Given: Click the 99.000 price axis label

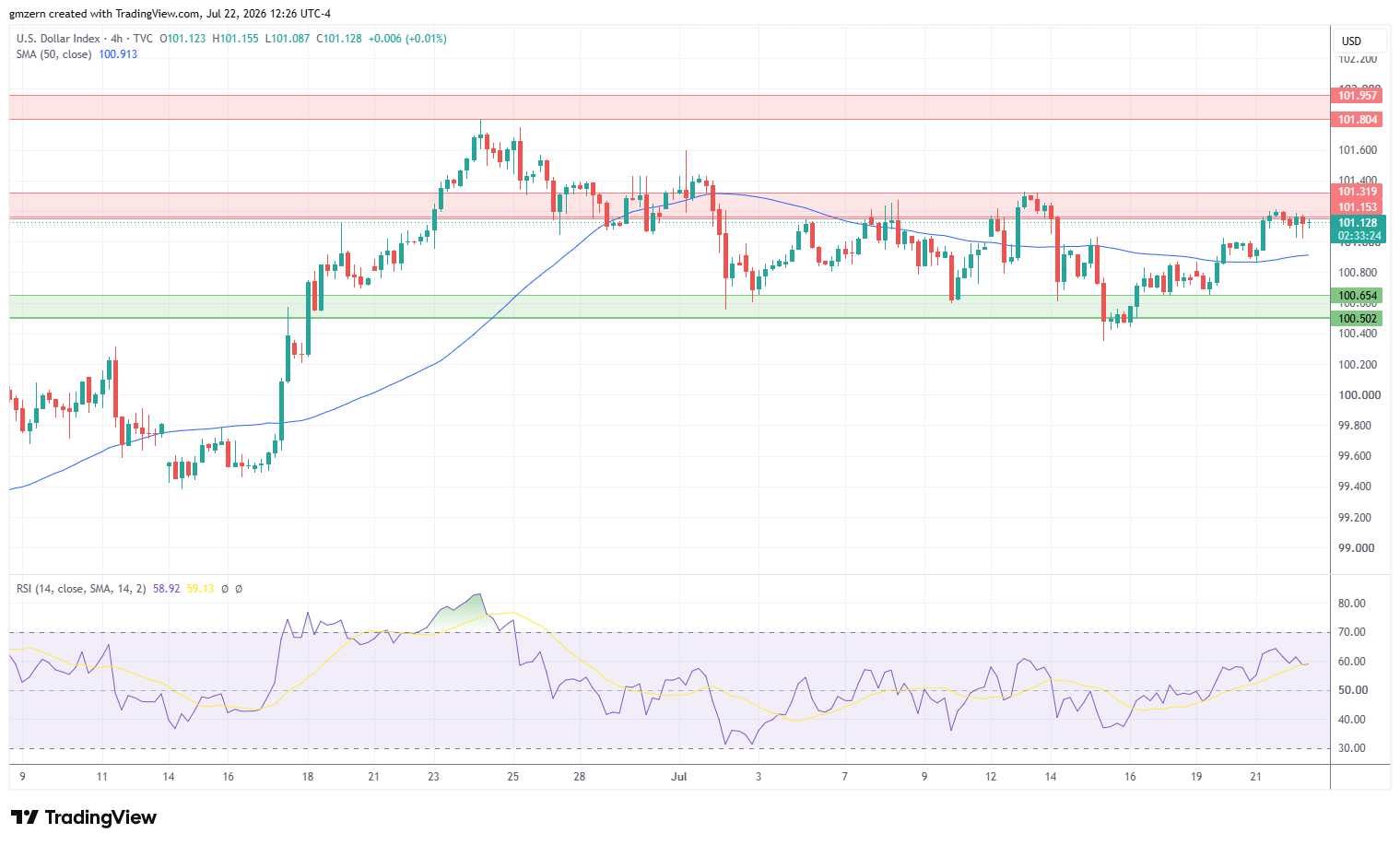Looking at the screenshot, I should click(1355, 548).
